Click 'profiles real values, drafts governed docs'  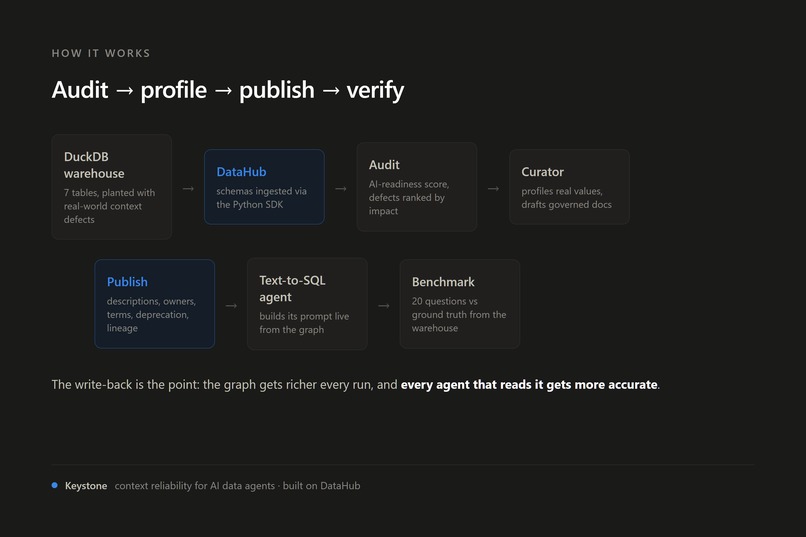566,198
